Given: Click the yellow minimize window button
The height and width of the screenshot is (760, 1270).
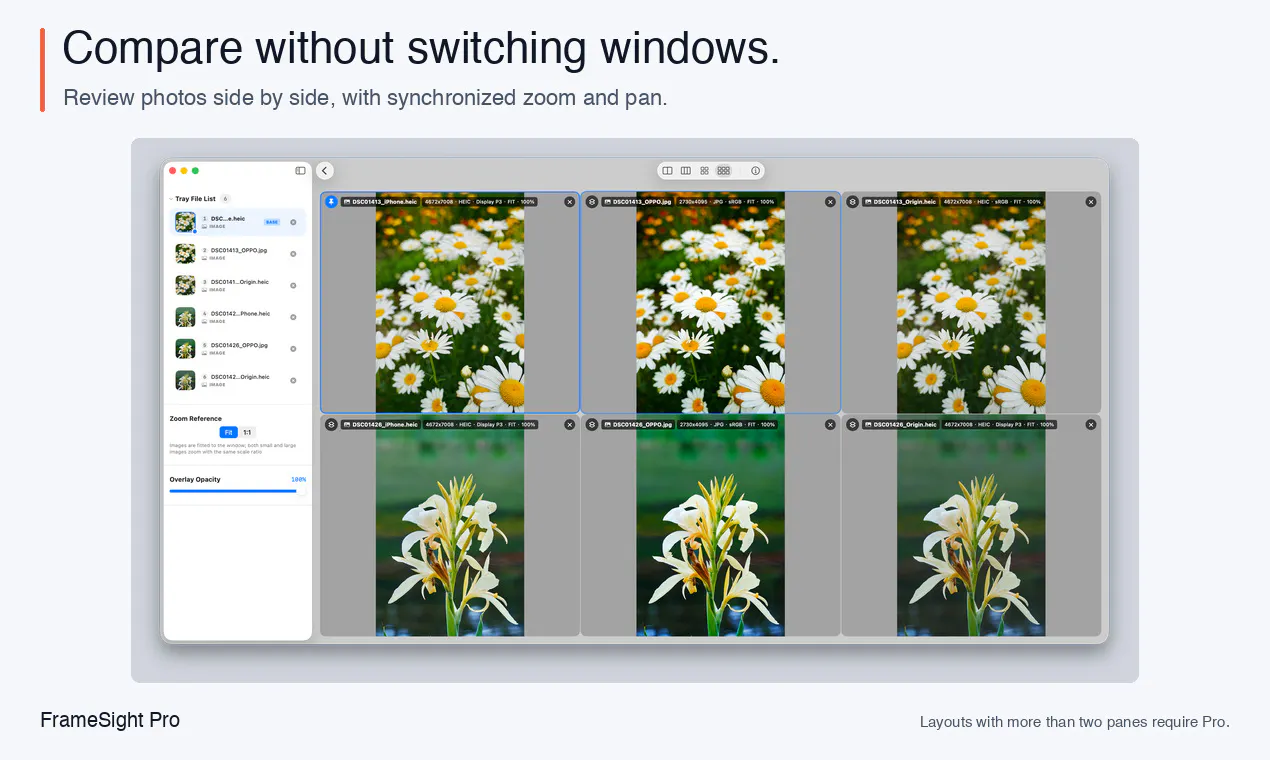Looking at the screenshot, I should [184, 171].
